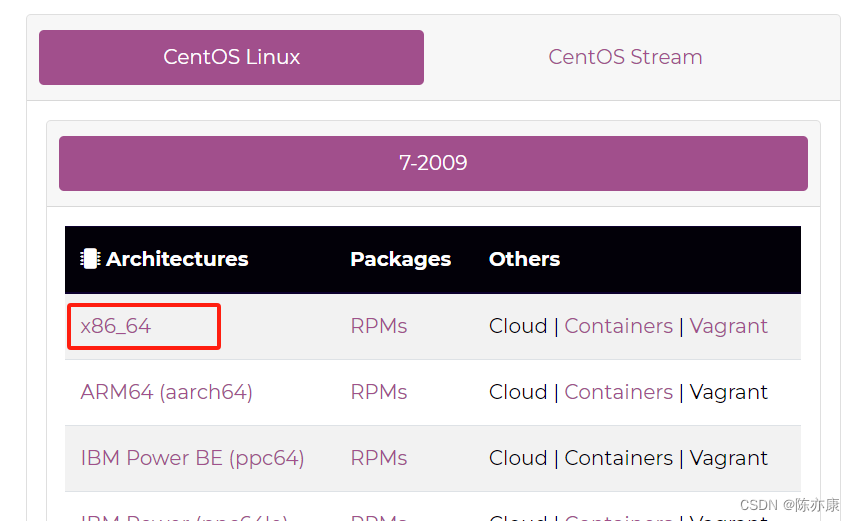Open Vagrant link in the x86_64 row
Screen dimensions: 855x521
click(728, 326)
